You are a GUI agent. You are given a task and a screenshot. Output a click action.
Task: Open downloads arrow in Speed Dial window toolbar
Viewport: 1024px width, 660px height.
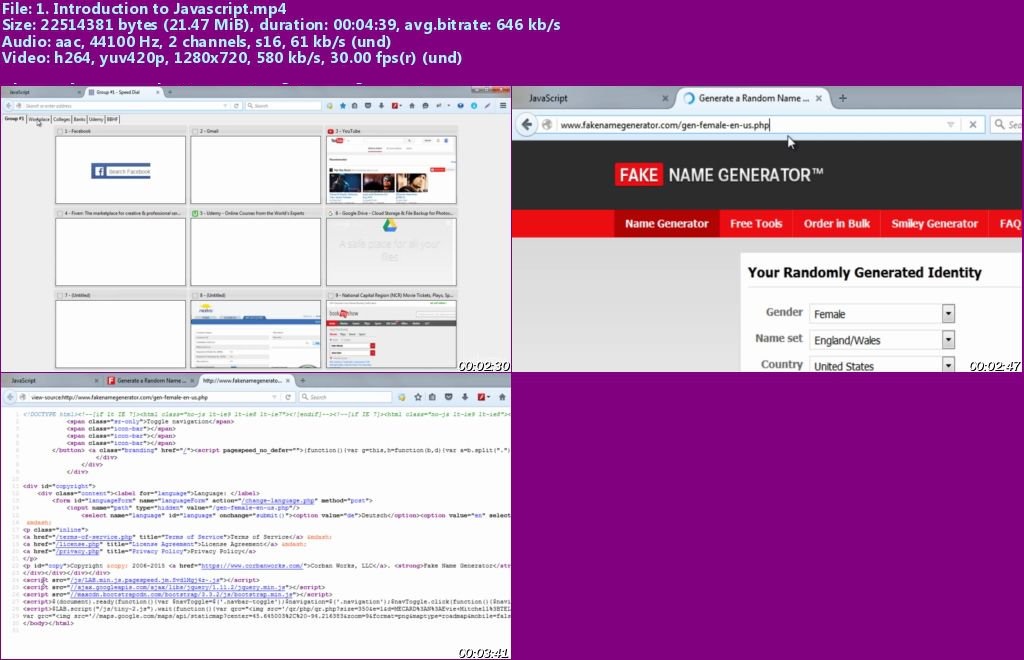381,106
